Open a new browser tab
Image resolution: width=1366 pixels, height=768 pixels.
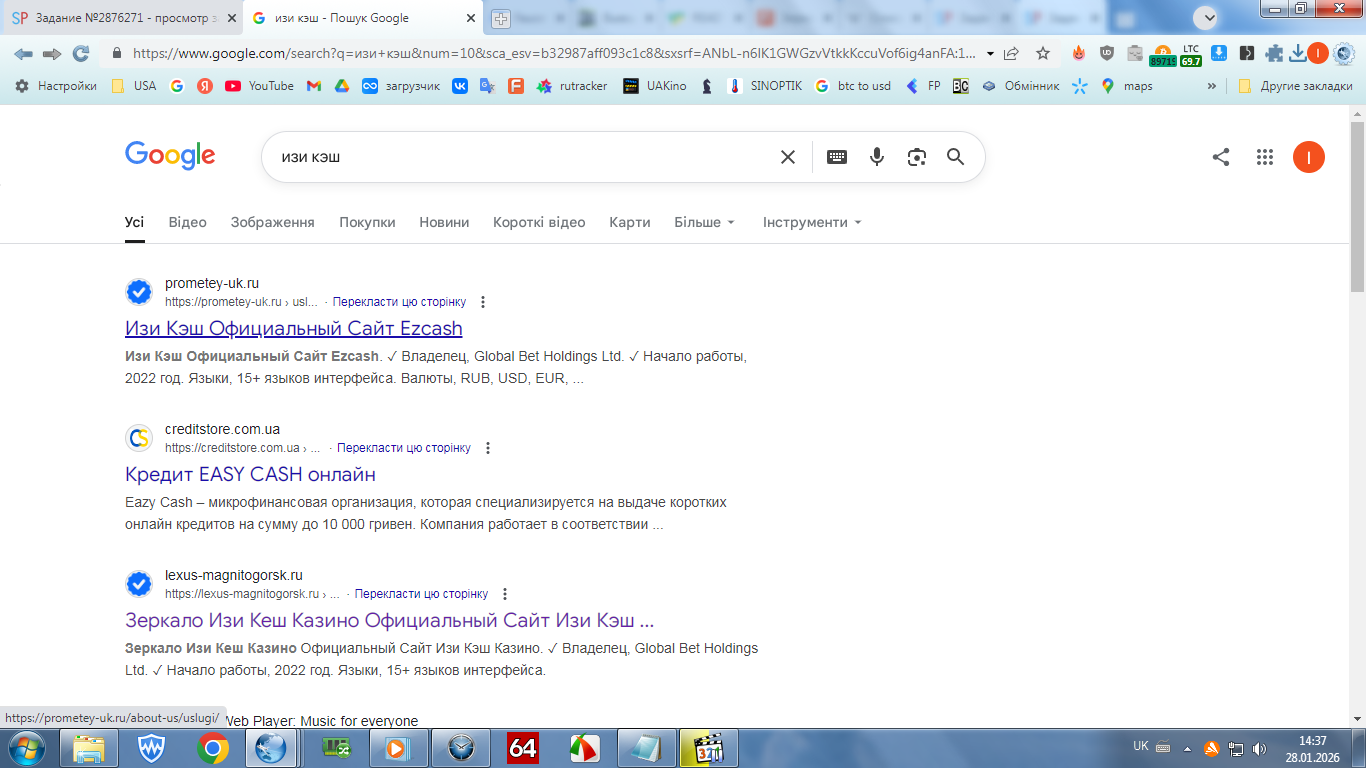501,18
